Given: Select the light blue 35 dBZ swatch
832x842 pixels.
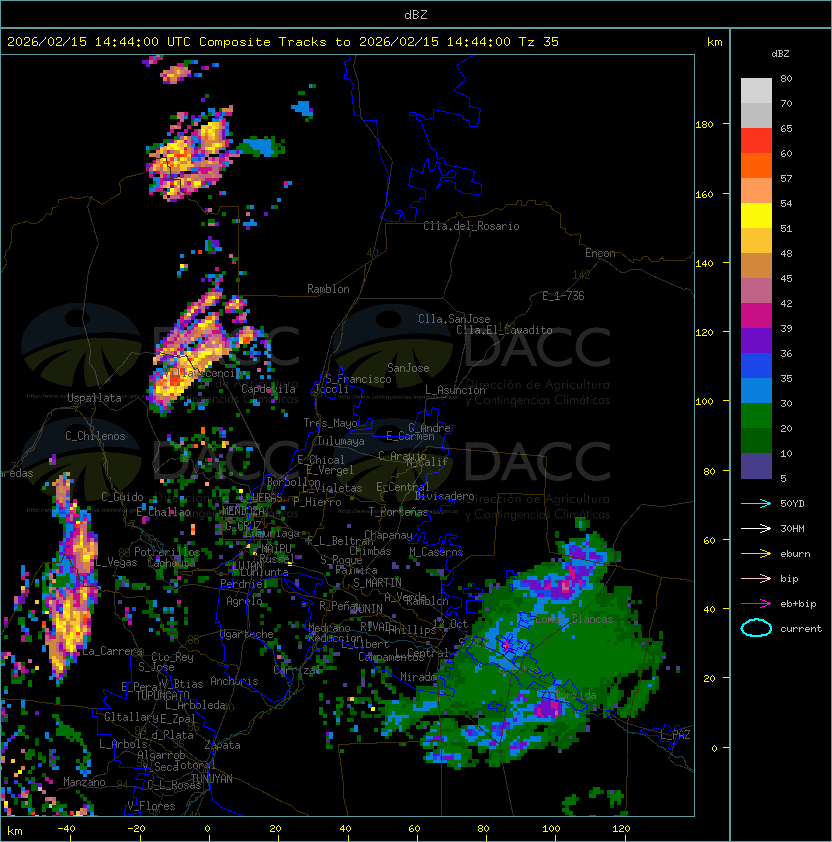Looking at the screenshot, I should pyautogui.click(x=756, y=390).
